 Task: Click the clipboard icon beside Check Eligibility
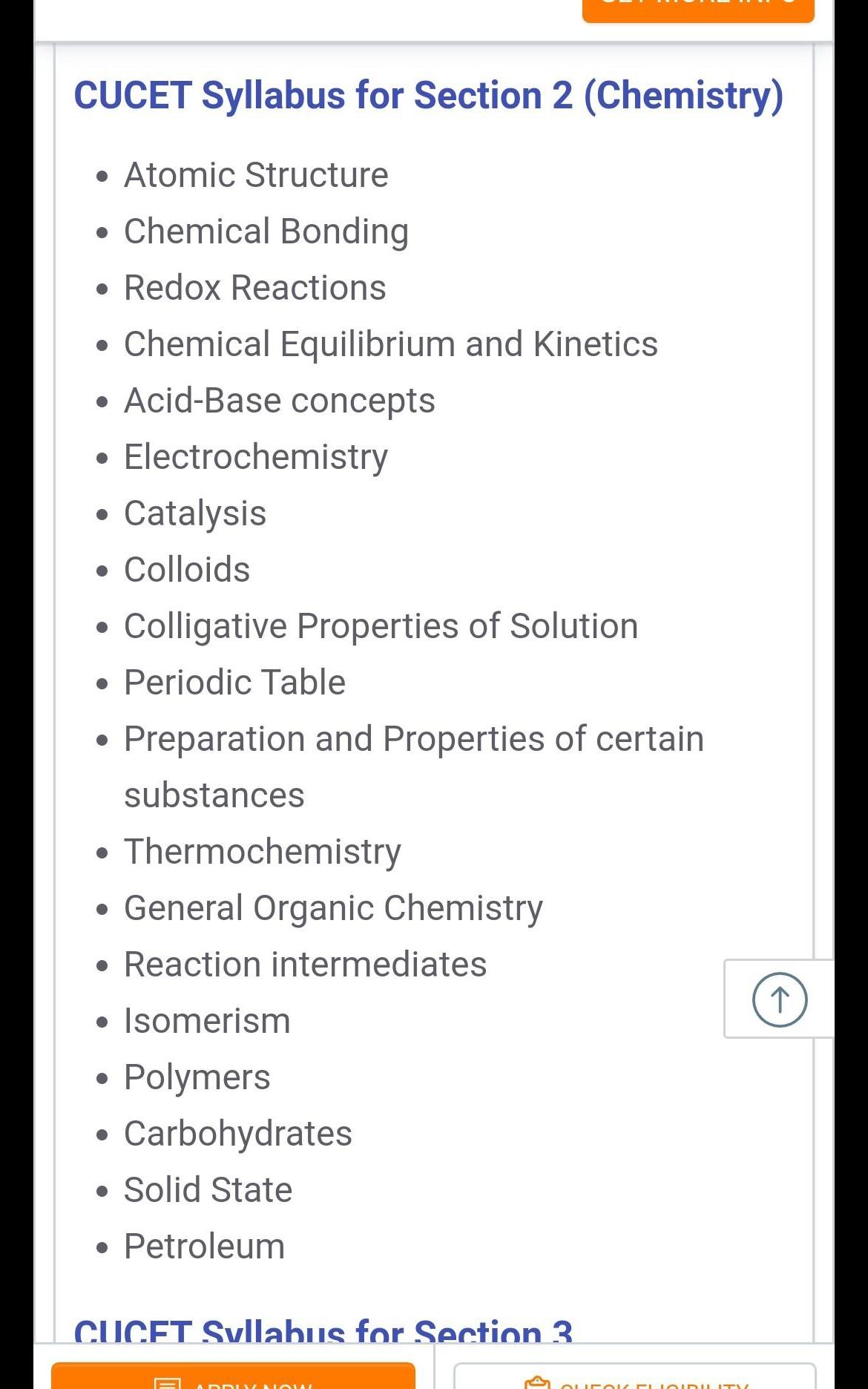537,1383
